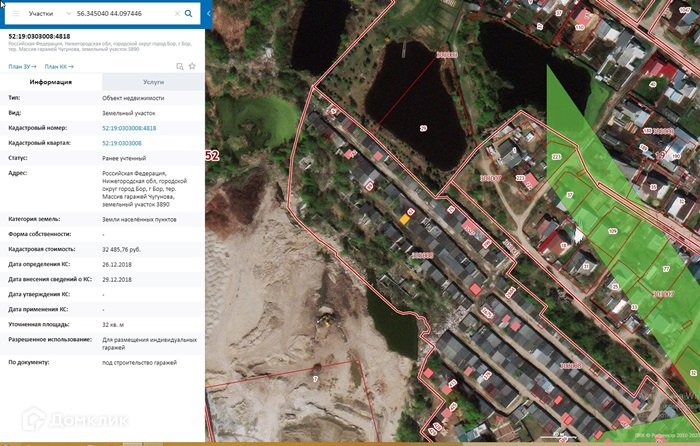The image size is (700, 446).
Task: Select the date 26.12.2018
Action: (117, 264)
